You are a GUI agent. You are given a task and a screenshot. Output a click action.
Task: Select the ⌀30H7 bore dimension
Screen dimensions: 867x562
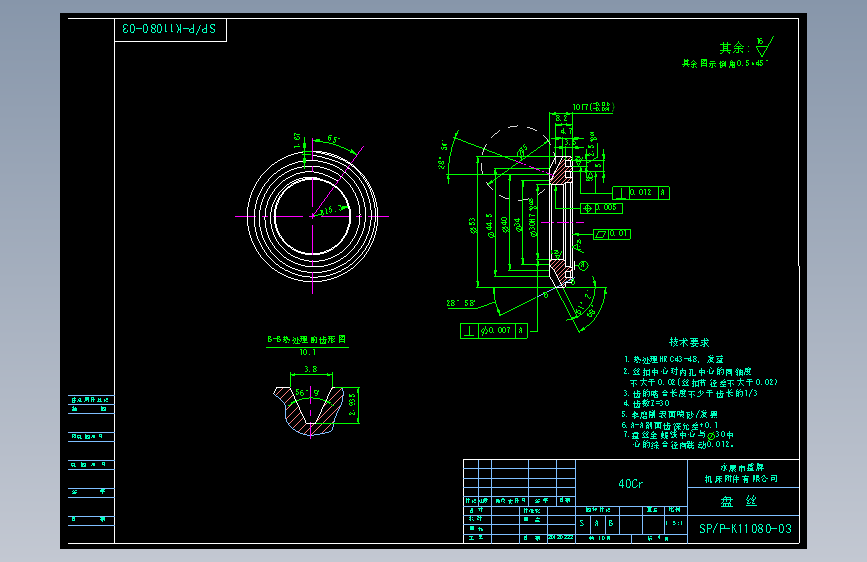pos(532,218)
